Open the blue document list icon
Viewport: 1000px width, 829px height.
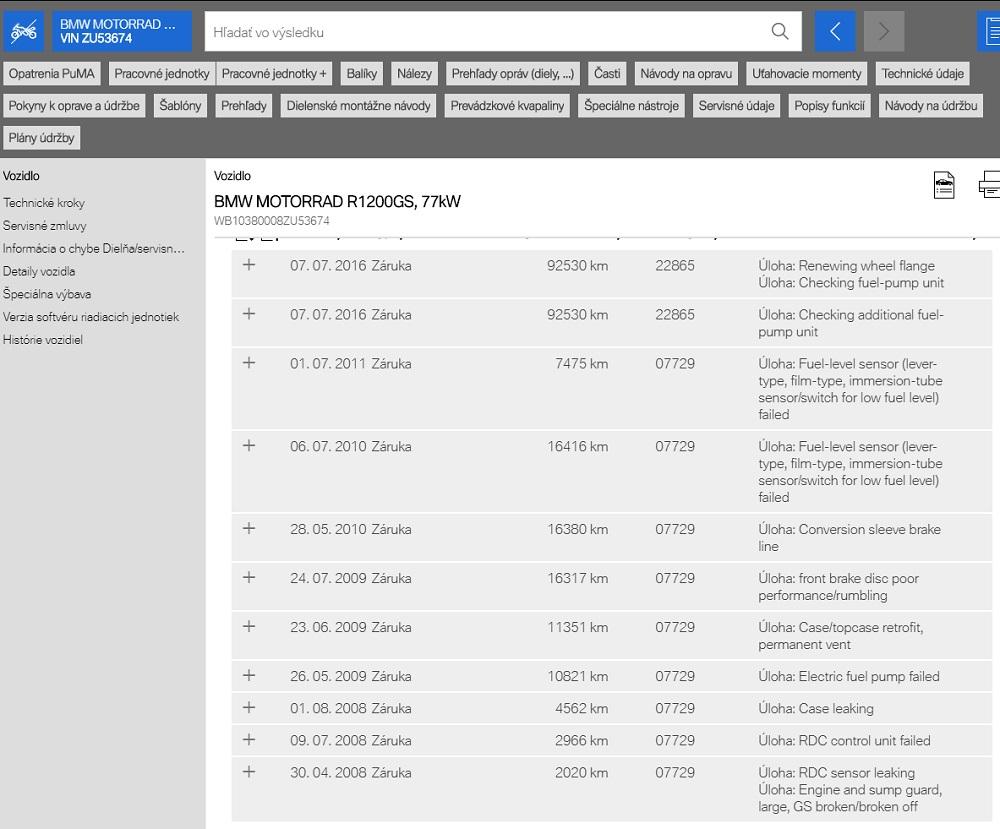tap(989, 32)
